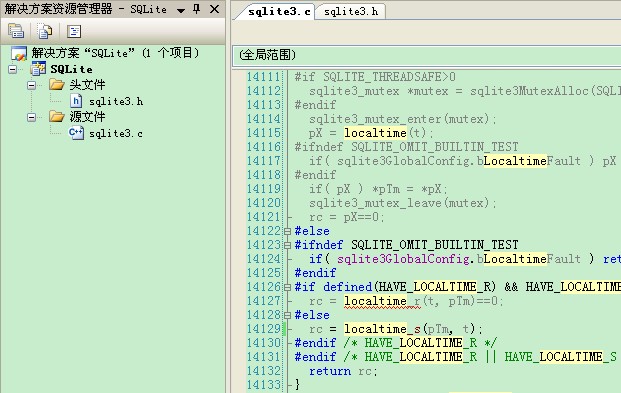Collapse the 源文件 folder
621x393 pixels.
pos(32,117)
